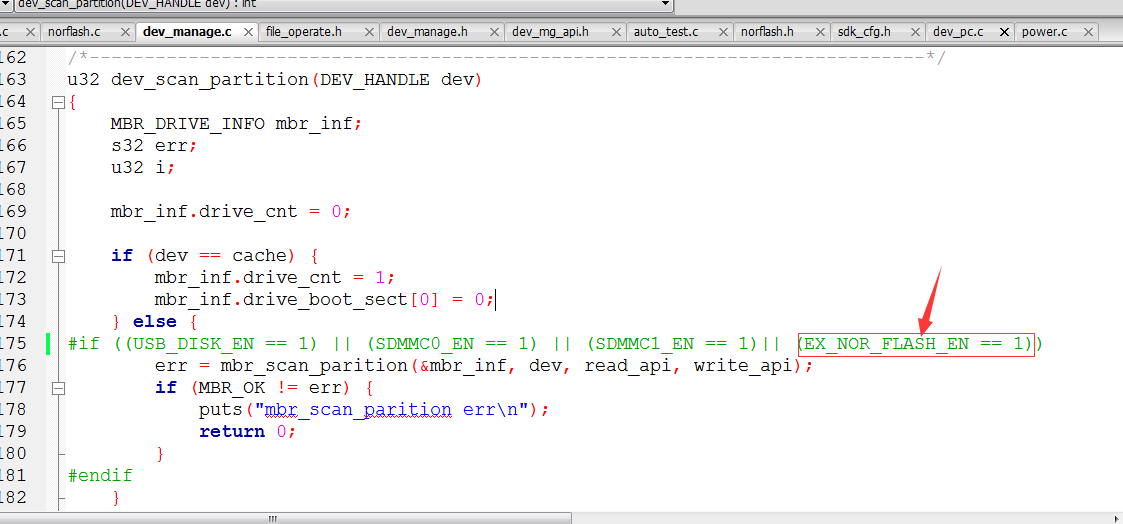The image size is (1123, 524).
Task: Close the file_operate.h tab
Action: tap(369, 32)
